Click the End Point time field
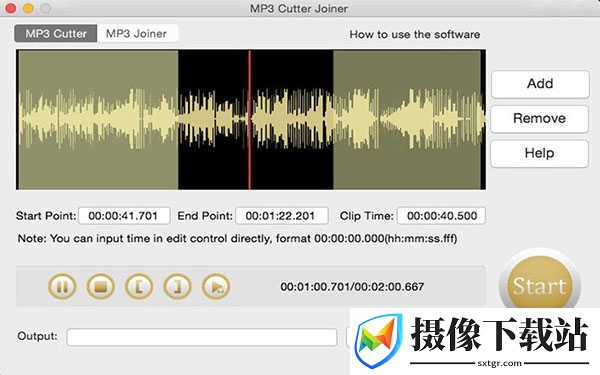The height and width of the screenshot is (375, 600). tap(282, 216)
